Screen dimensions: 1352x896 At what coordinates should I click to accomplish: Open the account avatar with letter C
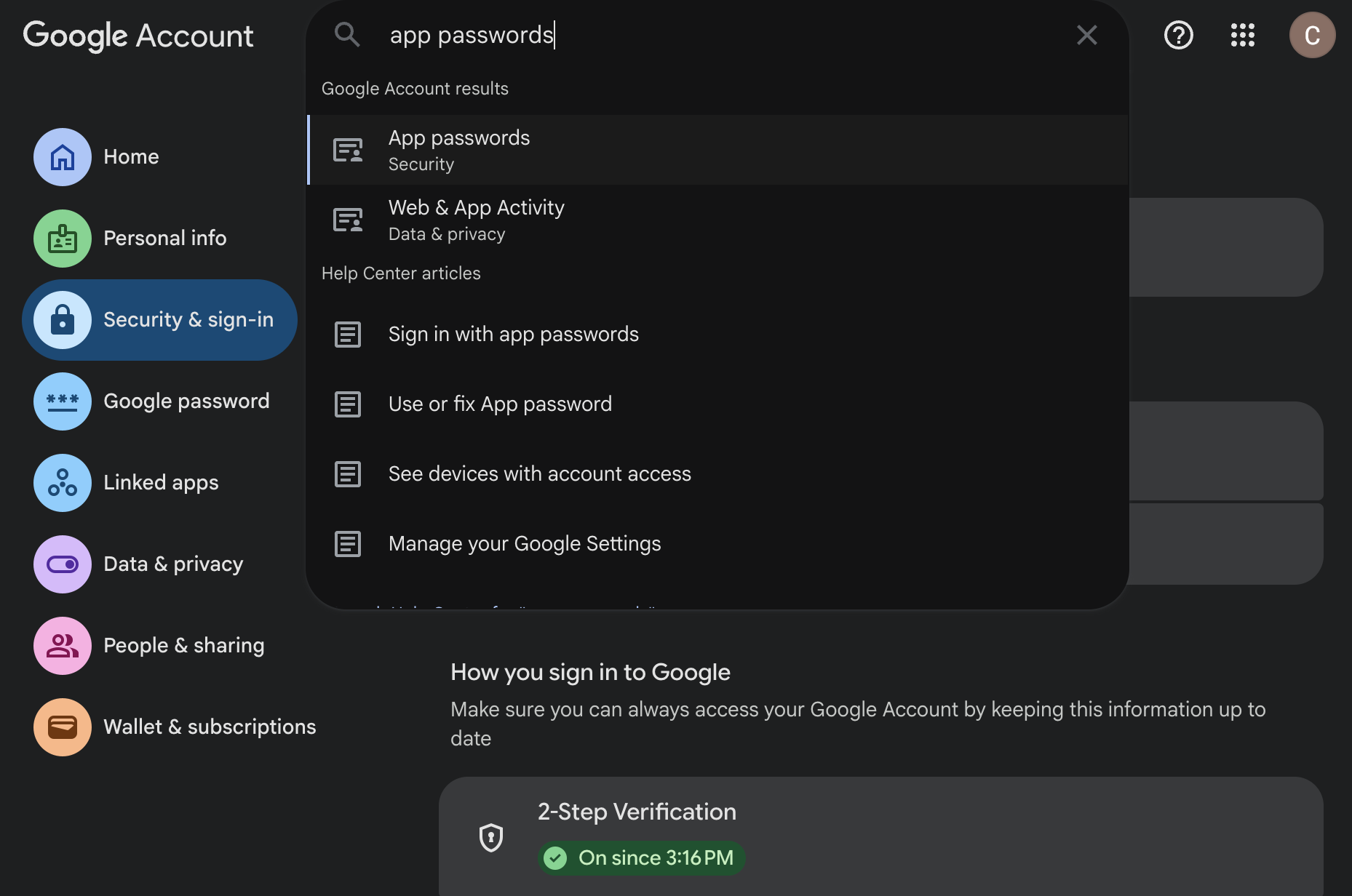1312,35
